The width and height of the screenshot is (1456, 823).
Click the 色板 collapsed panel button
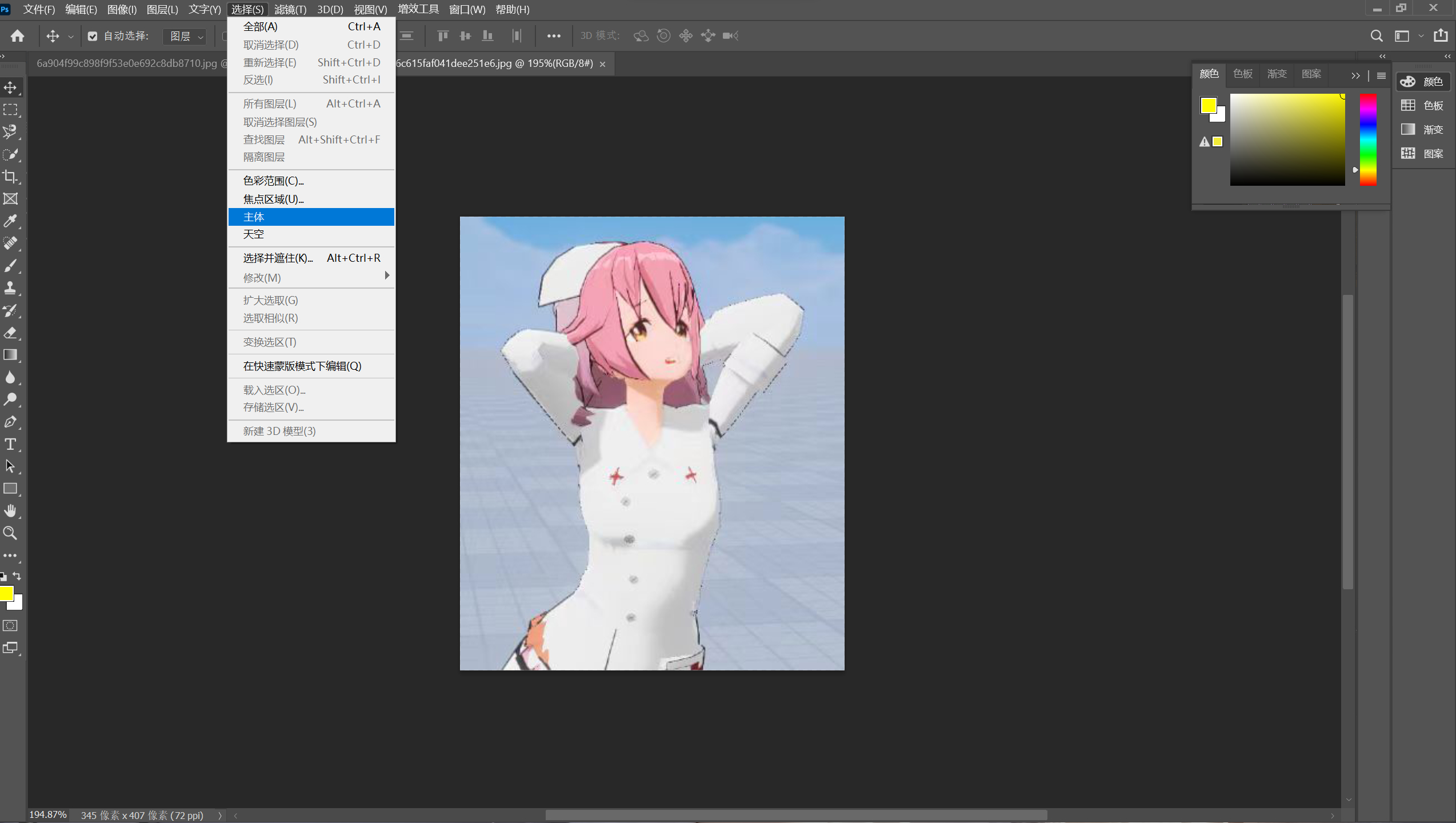click(1423, 106)
